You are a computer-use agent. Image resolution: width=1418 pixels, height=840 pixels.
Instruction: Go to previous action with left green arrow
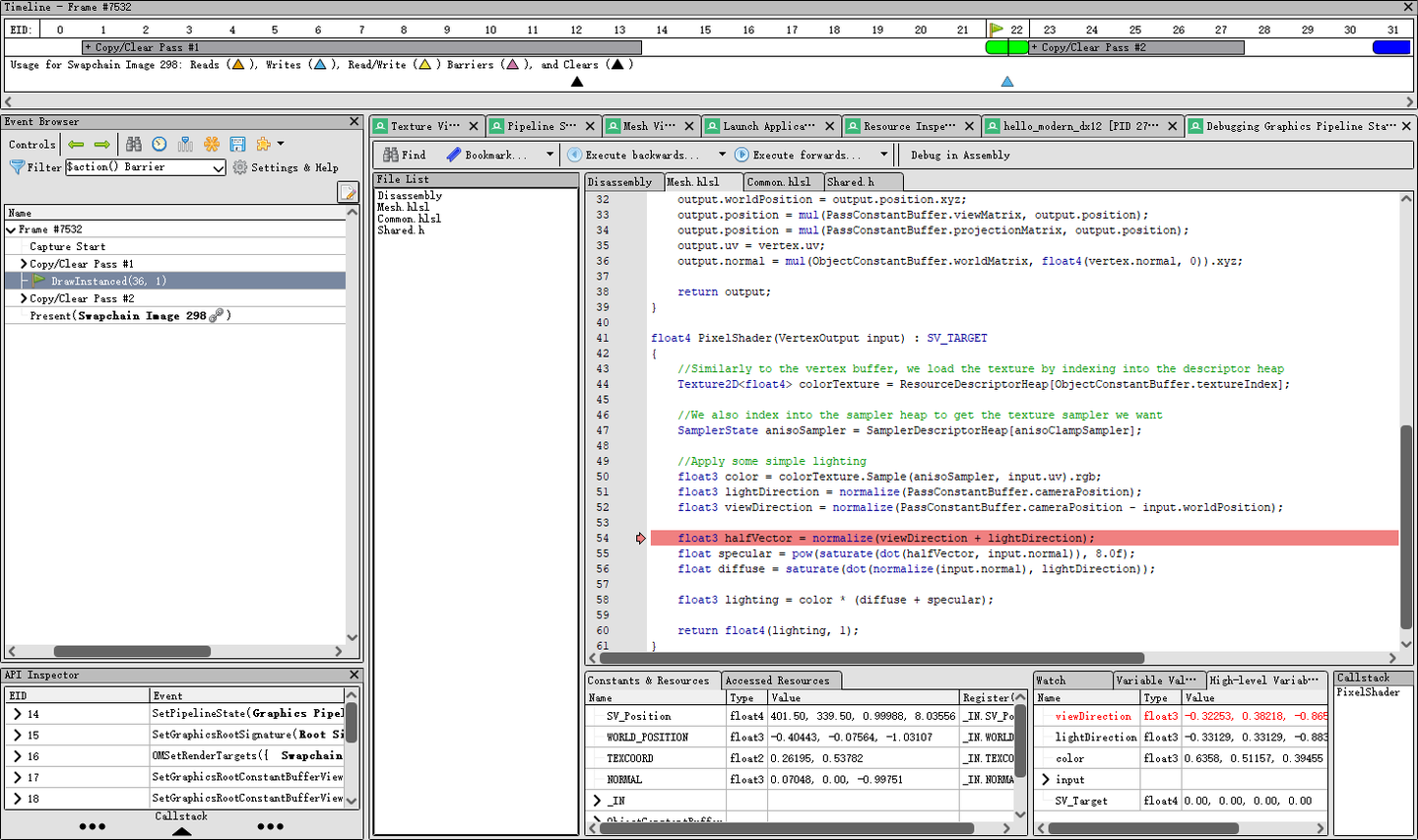(x=76, y=144)
